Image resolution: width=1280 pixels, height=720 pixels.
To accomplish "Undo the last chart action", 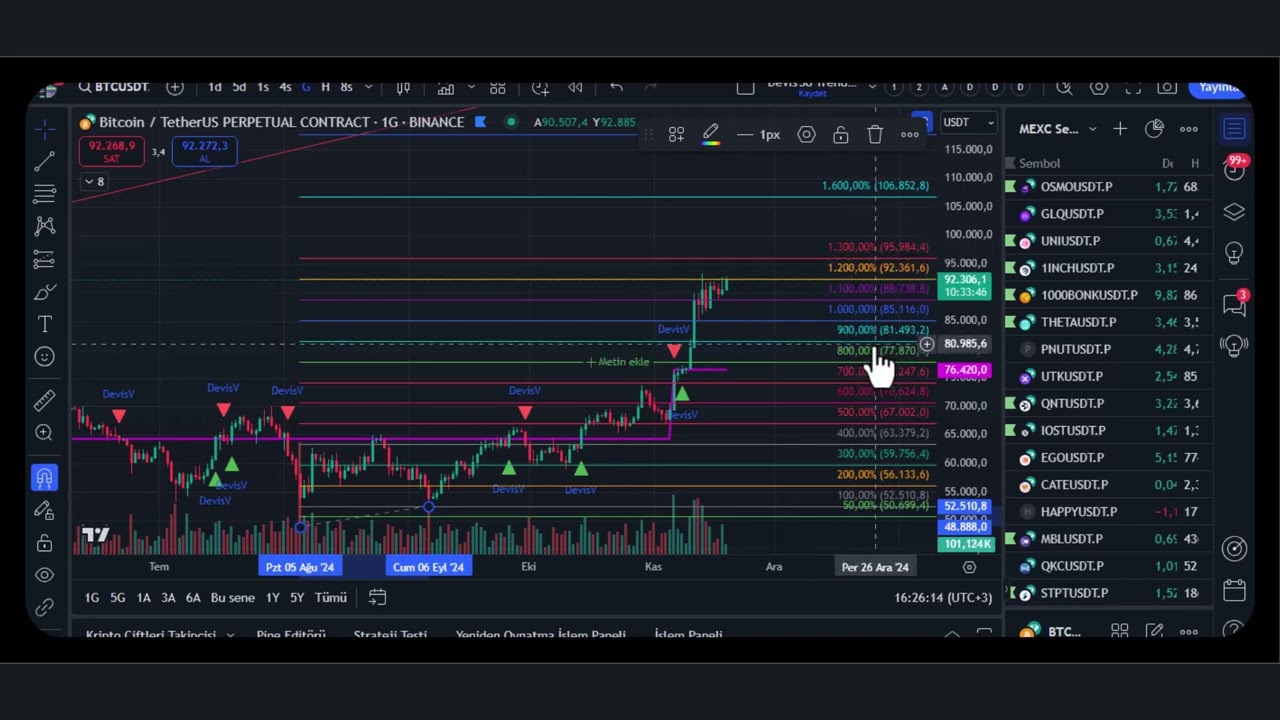I will [616, 87].
